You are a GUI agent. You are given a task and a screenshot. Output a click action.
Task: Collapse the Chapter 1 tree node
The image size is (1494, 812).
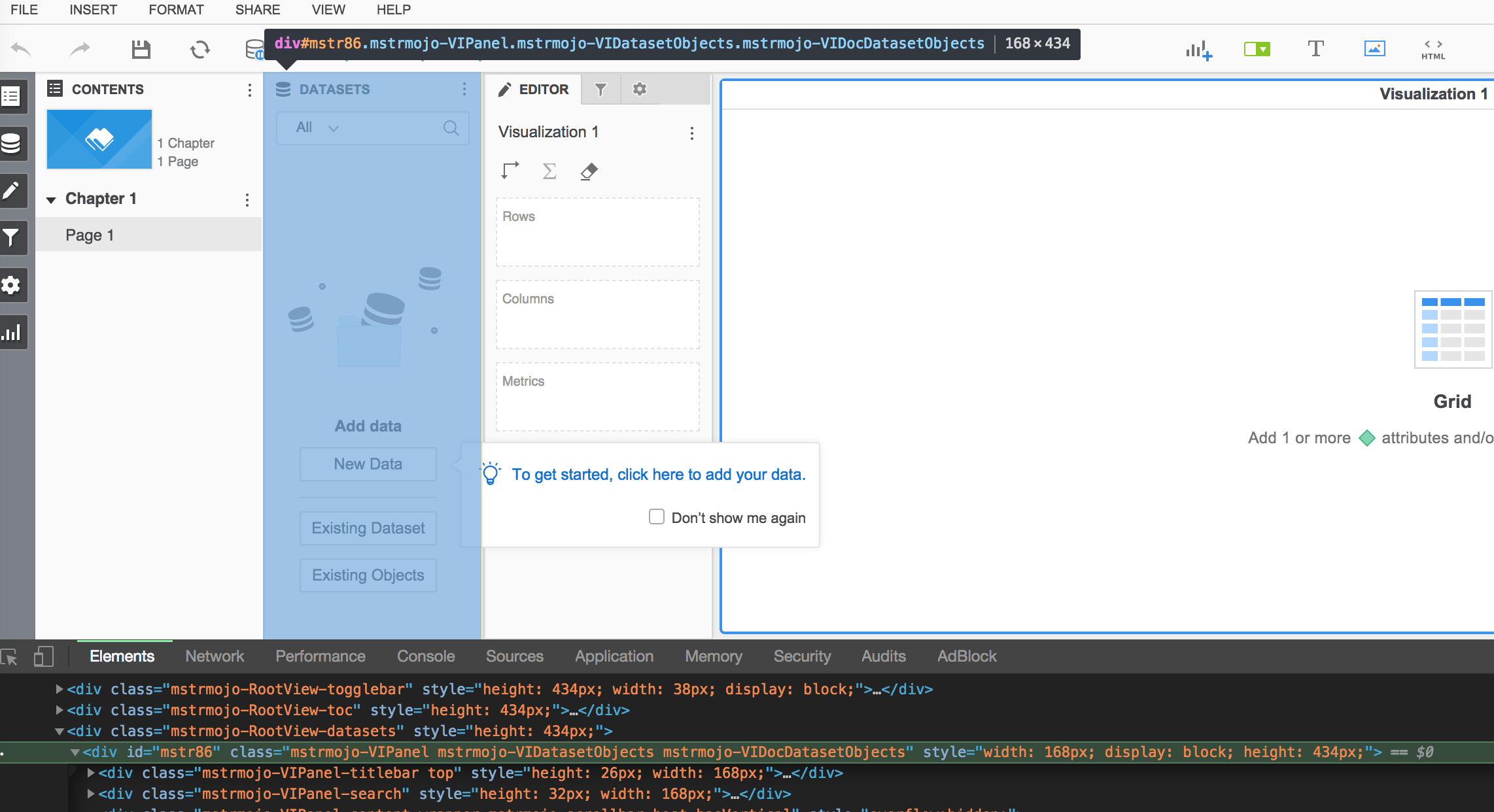[51, 199]
